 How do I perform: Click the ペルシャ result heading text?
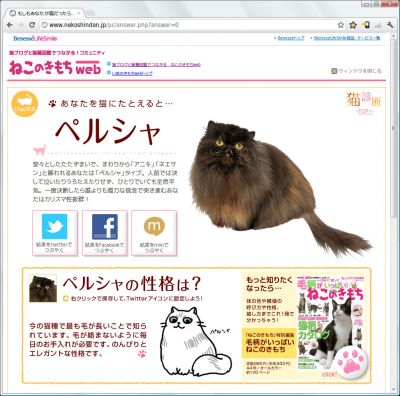click(108, 132)
